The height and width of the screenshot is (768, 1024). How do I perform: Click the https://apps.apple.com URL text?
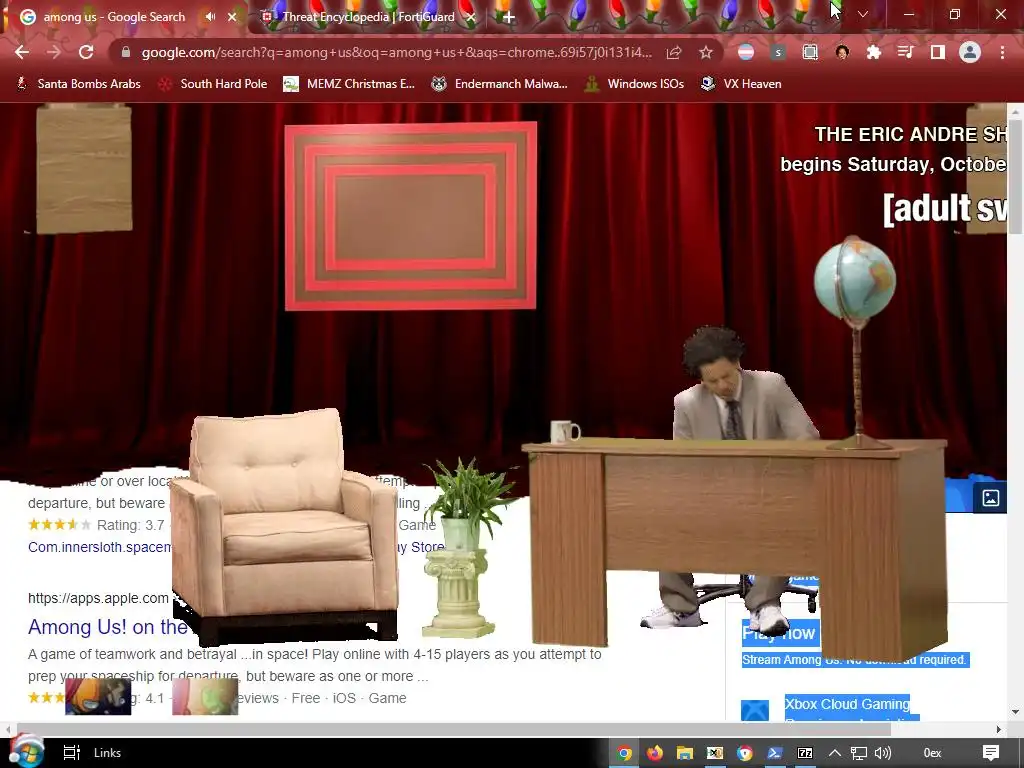click(x=98, y=598)
